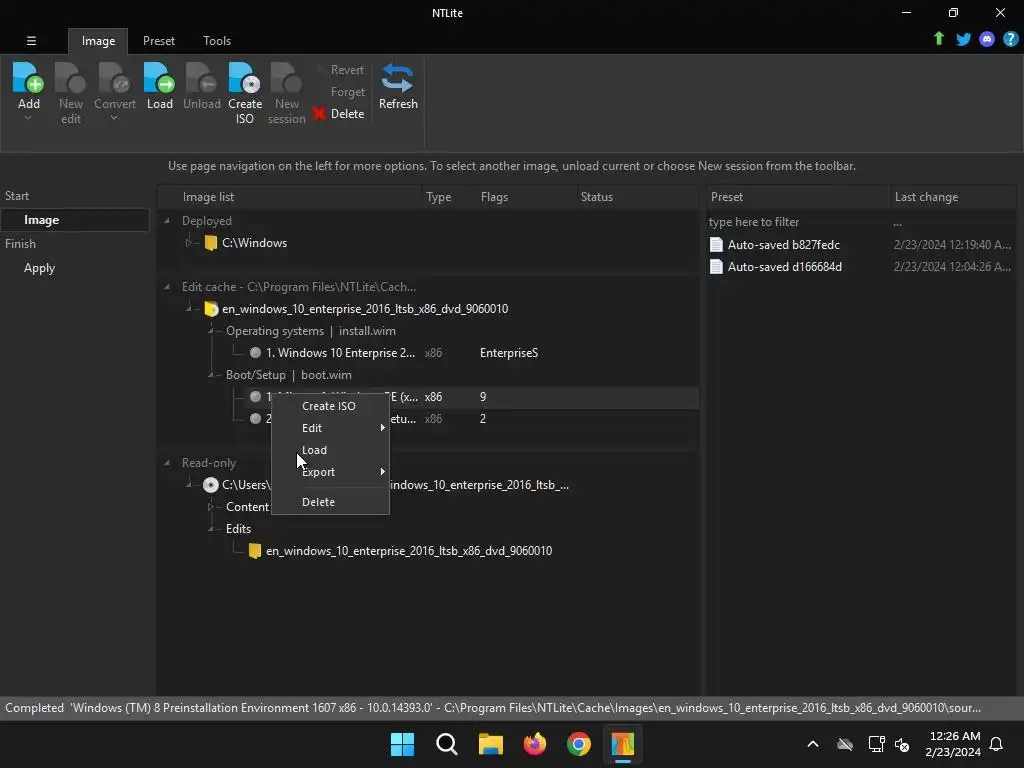Show hidden tray icons chevron
The width and height of the screenshot is (1024, 768).
[813, 744]
